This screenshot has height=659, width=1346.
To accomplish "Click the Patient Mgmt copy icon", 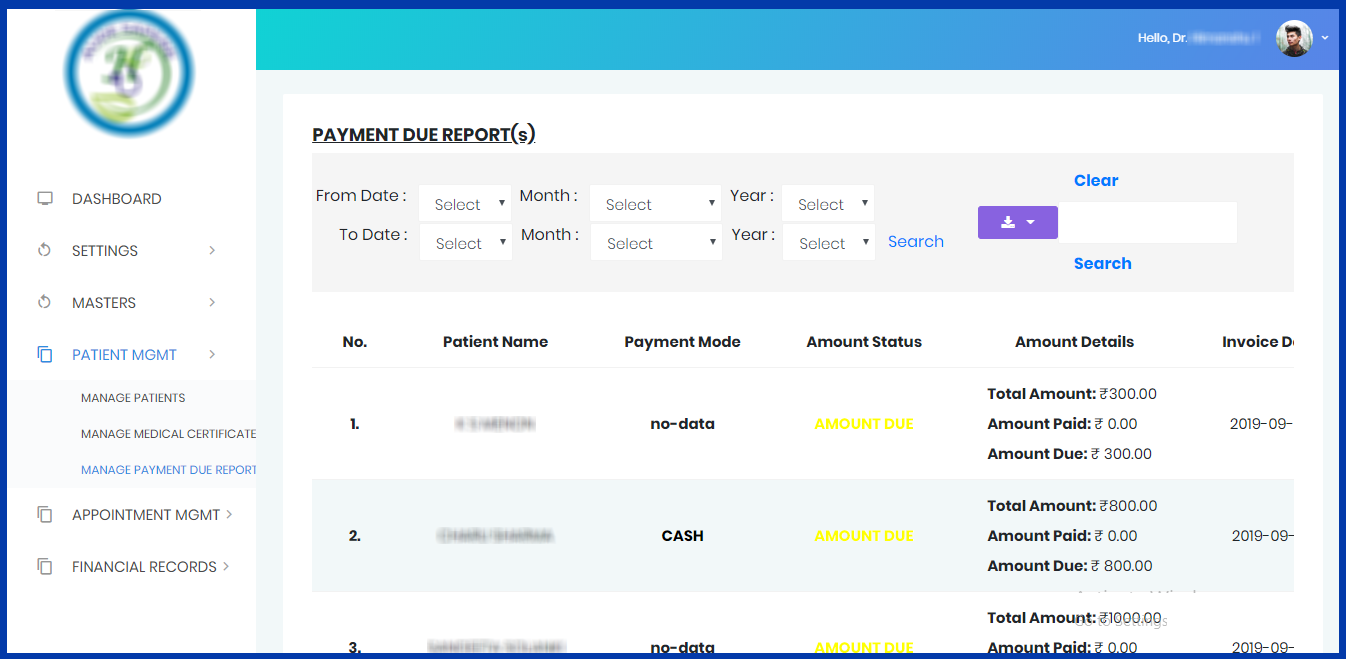I will coord(44,354).
